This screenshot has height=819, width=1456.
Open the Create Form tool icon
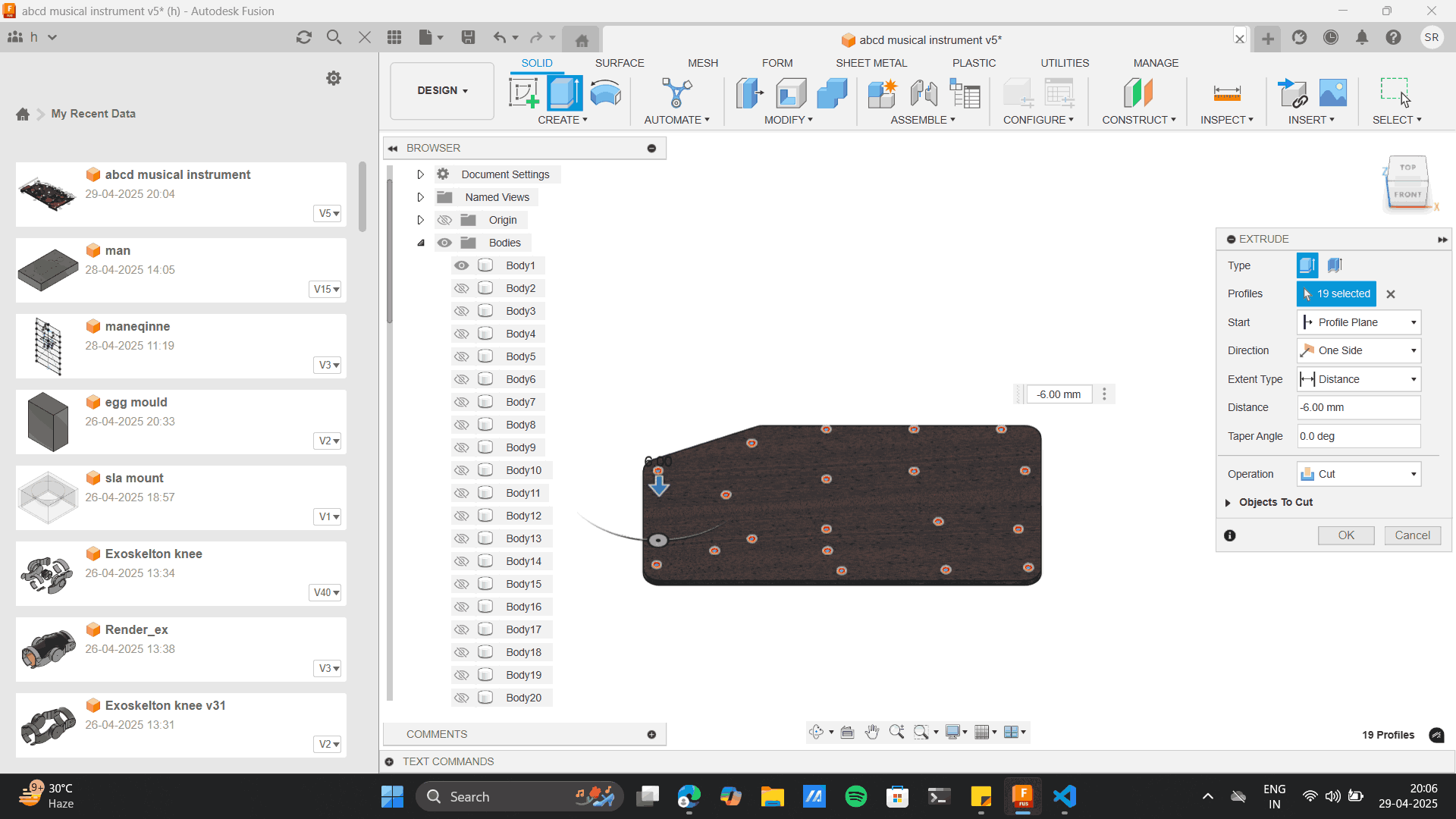[605, 93]
